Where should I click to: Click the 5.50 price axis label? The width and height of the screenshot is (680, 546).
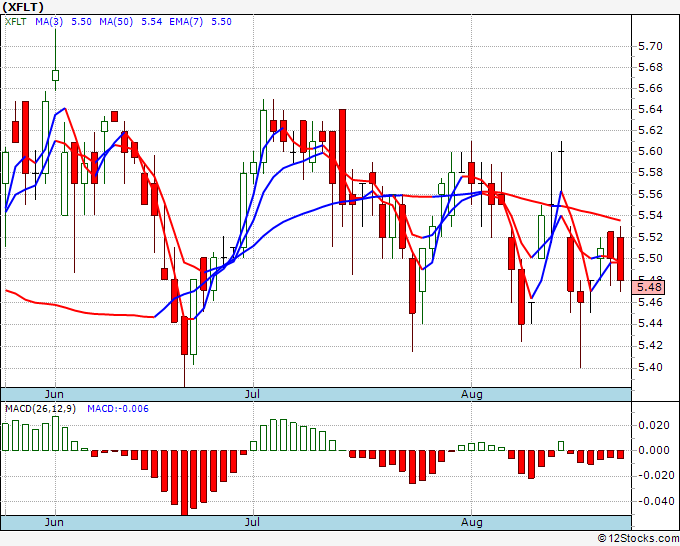tap(651, 258)
